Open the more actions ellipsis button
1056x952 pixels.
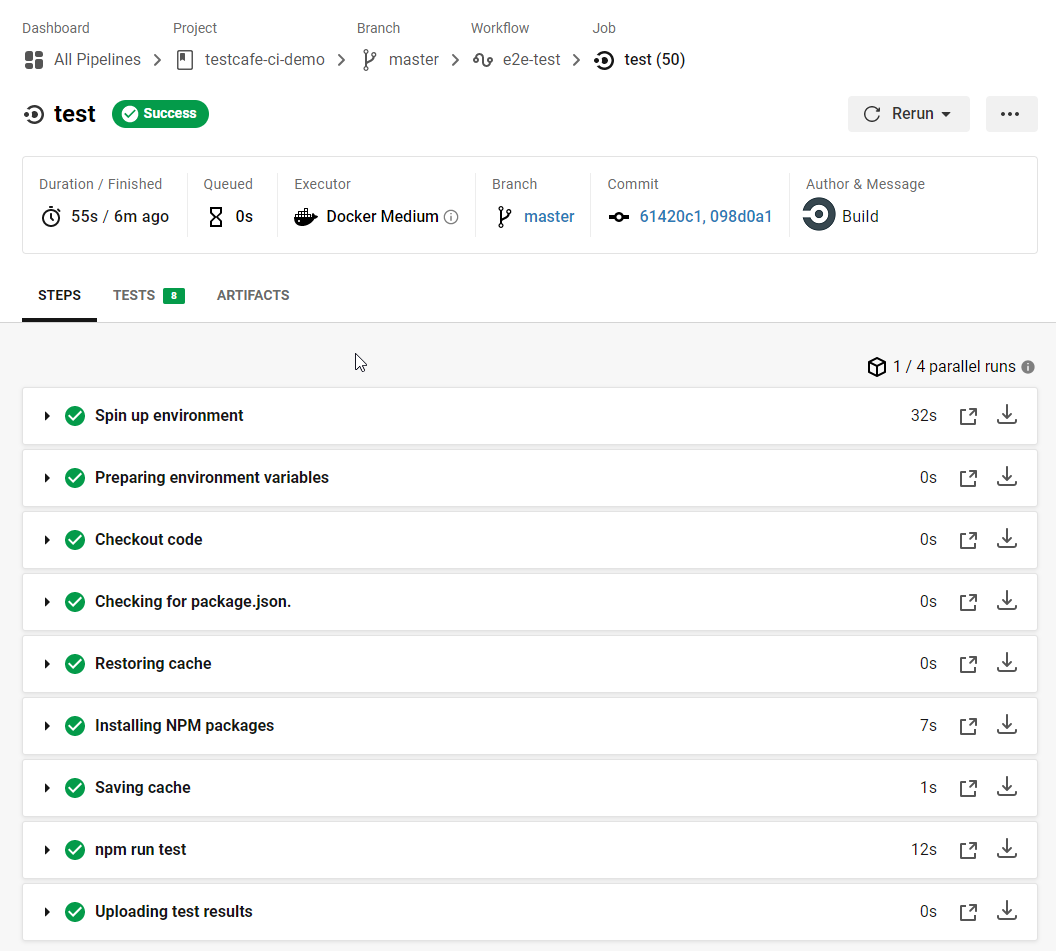point(1010,114)
